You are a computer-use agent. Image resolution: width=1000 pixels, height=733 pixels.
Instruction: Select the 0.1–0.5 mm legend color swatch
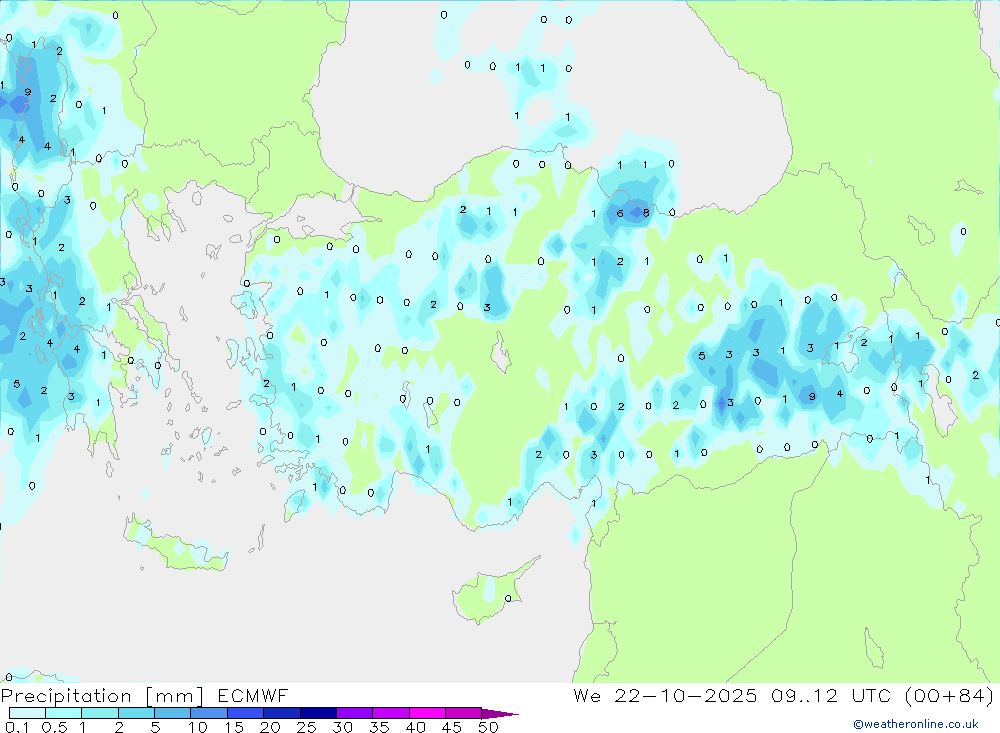[27, 713]
